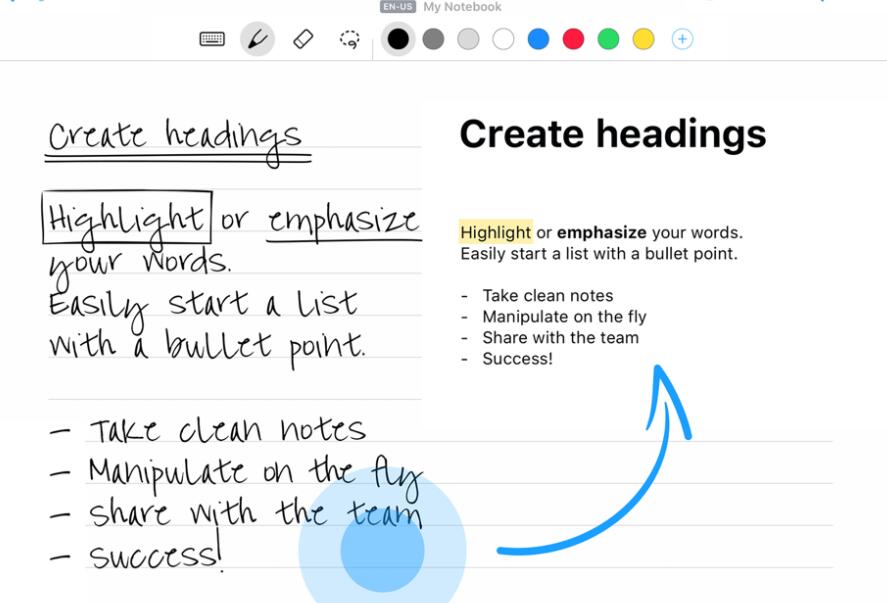Tap the boxed handwritten word Highlight

click(x=127, y=218)
